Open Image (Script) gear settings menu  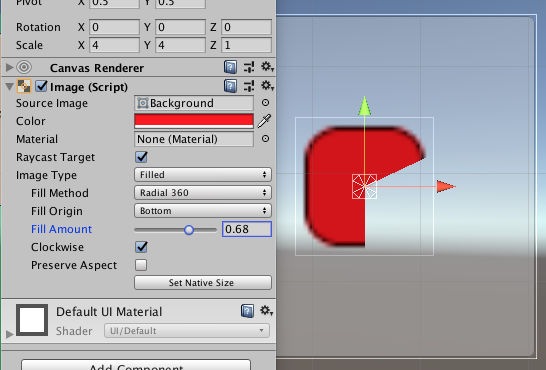coord(267,86)
